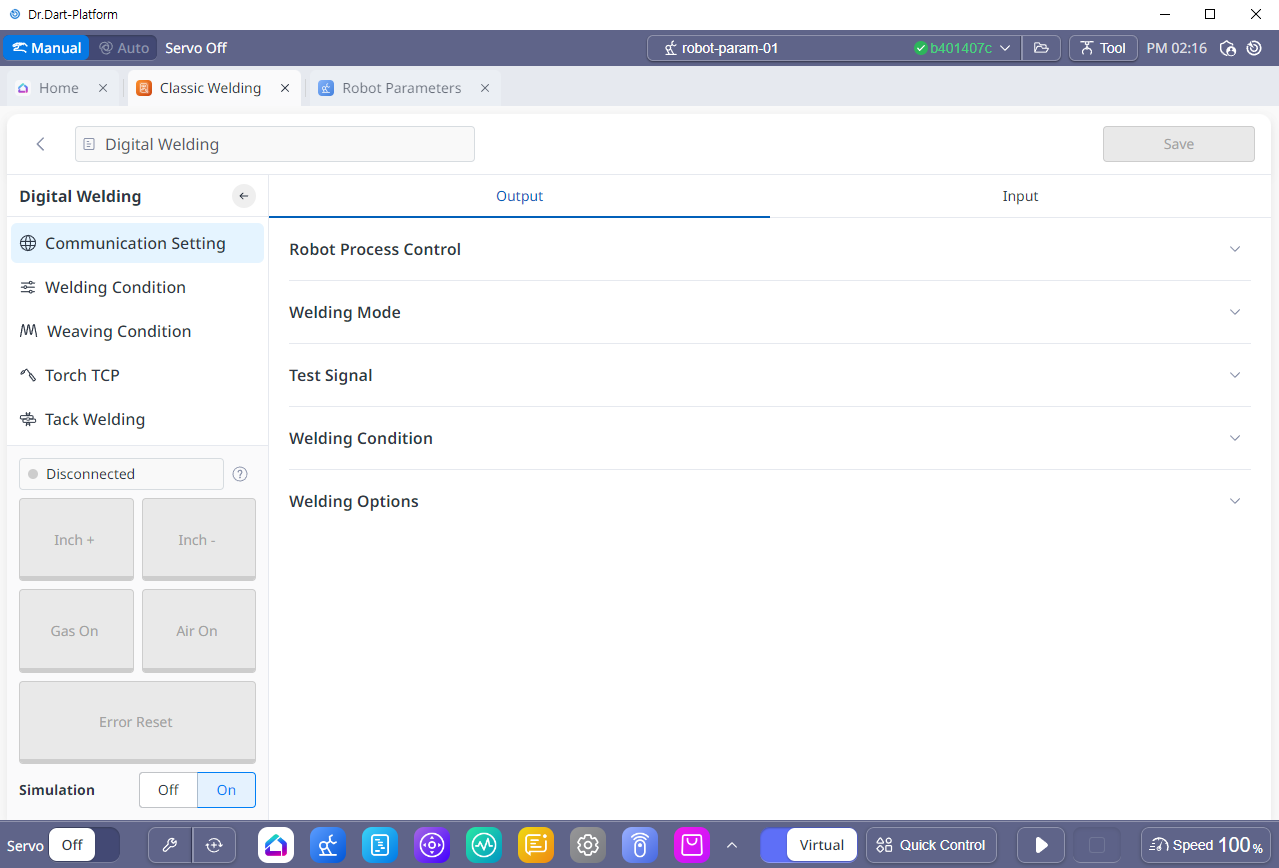The image size is (1279, 868).
Task: Click the help question mark beside Disconnected
Action: [x=240, y=474]
